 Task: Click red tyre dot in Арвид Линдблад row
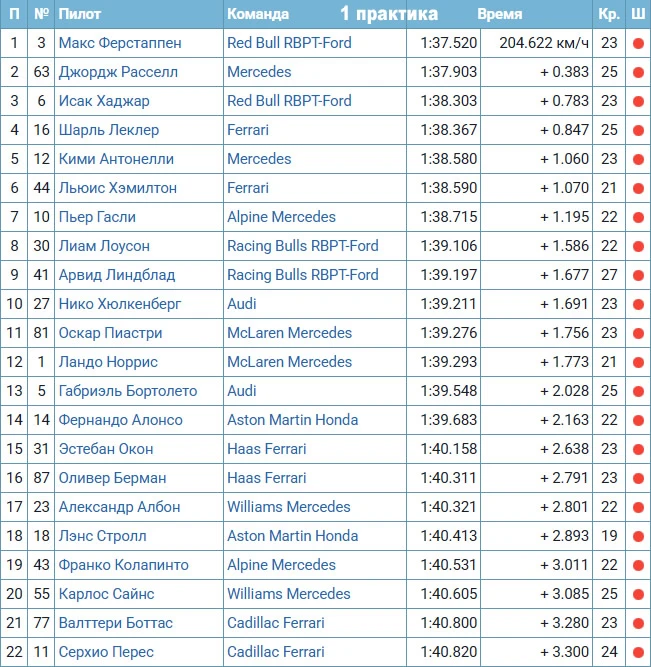pos(638,275)
